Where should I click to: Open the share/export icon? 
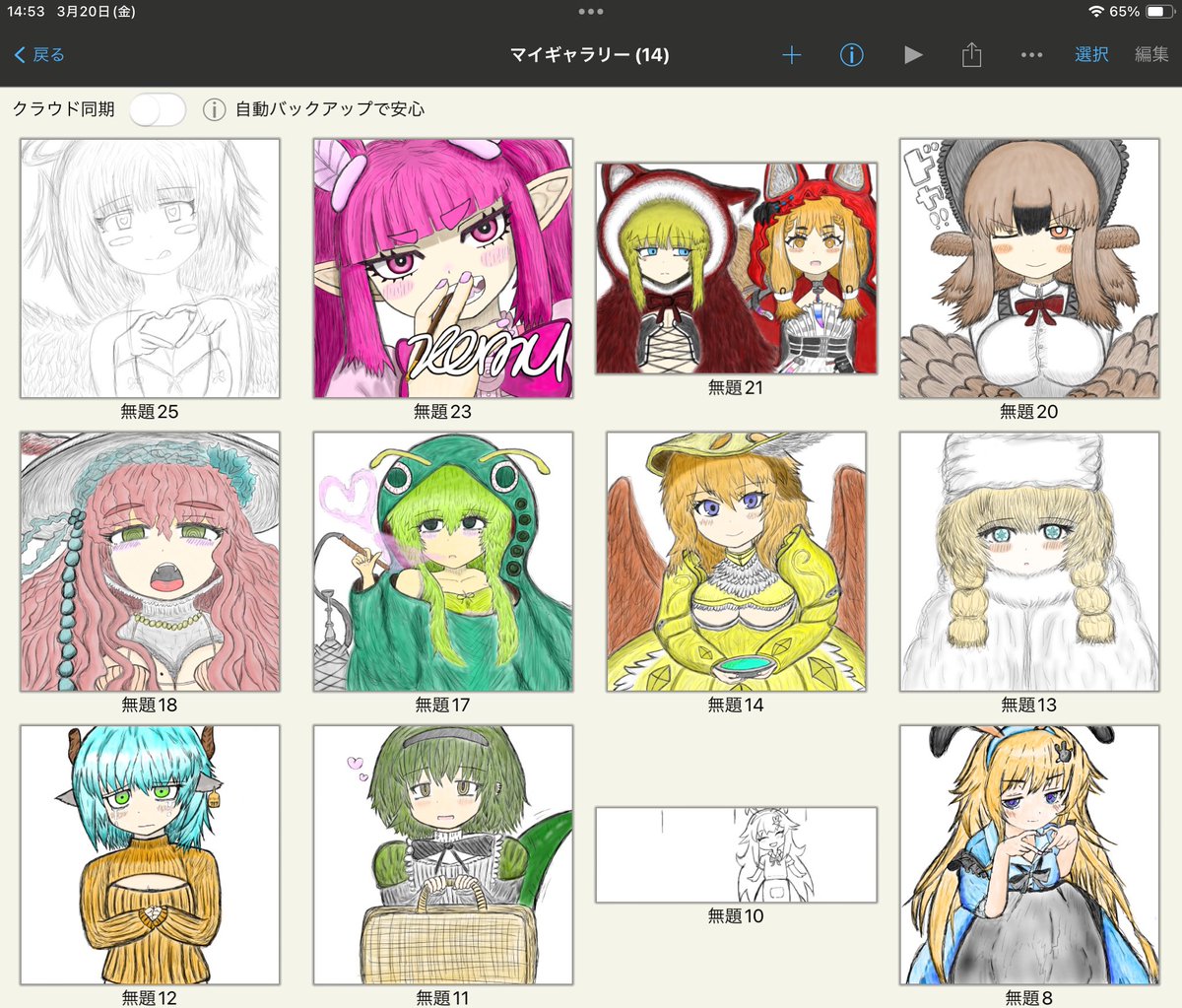pos(971,54)
